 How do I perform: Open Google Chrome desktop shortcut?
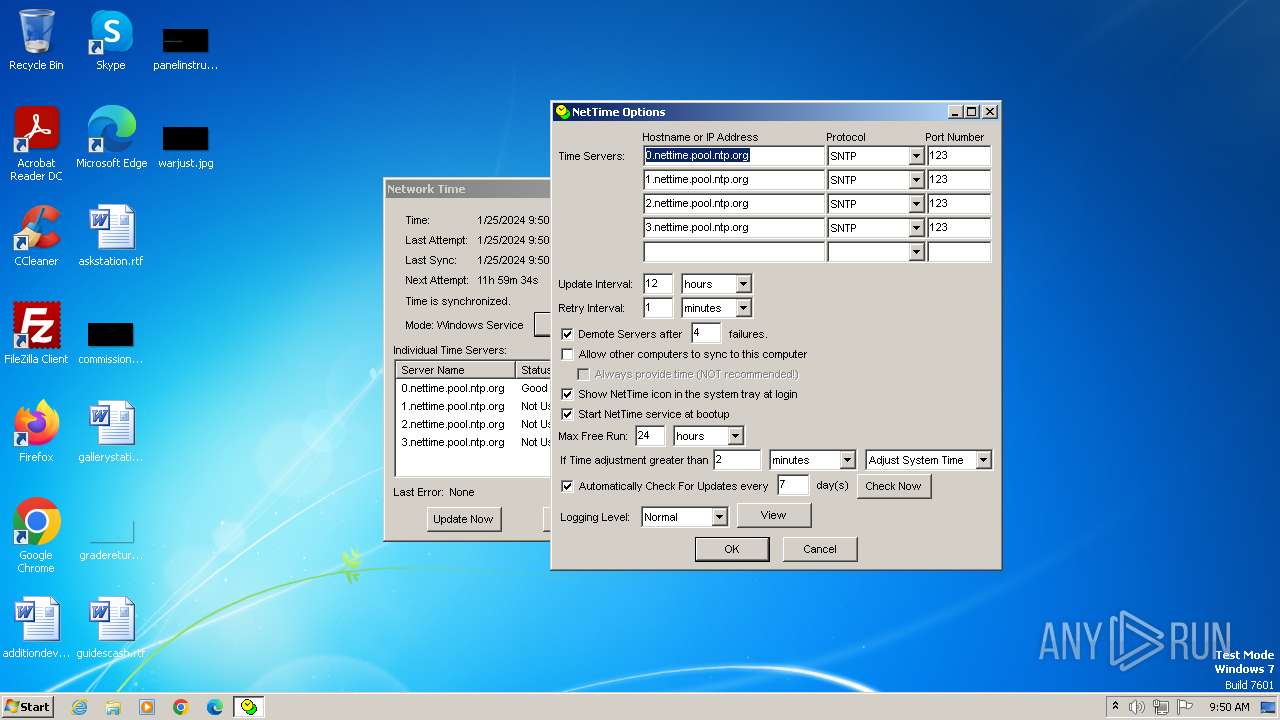(x=36, y=535)
